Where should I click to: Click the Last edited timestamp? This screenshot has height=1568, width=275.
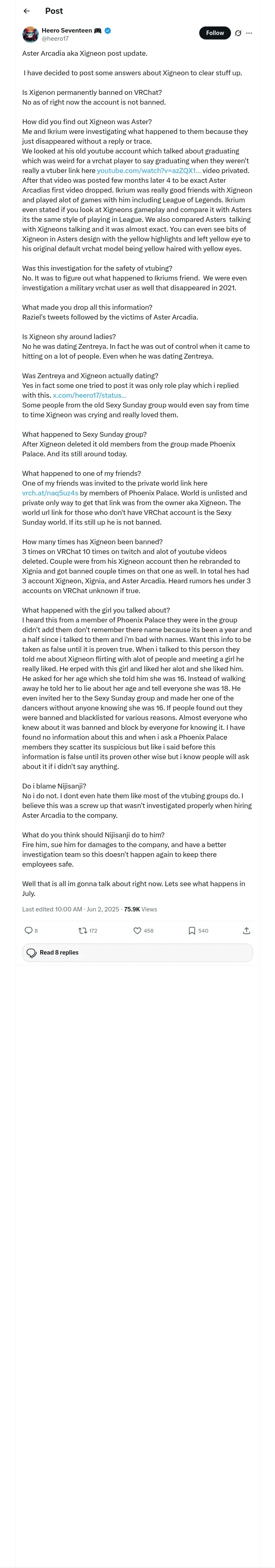point(71,909)
